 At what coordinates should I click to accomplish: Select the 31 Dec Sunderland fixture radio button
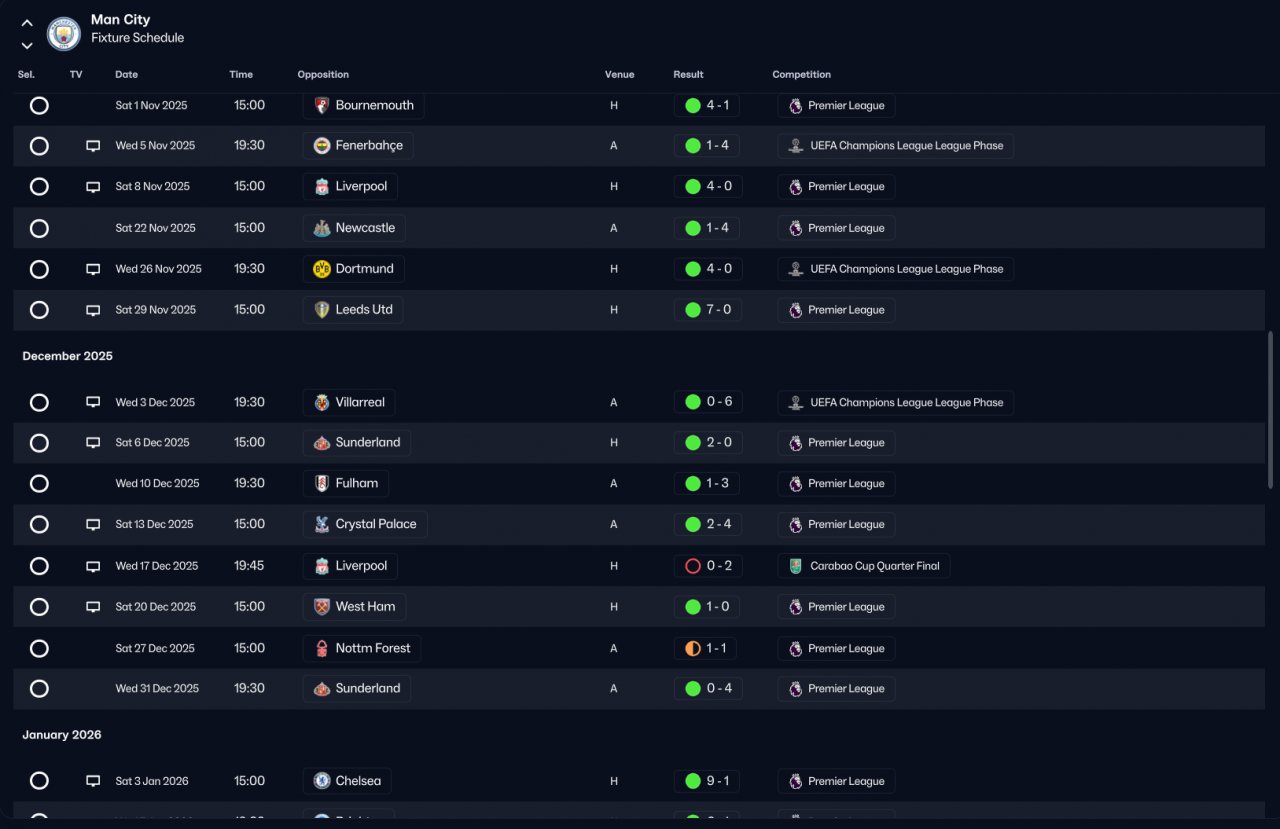39,688
